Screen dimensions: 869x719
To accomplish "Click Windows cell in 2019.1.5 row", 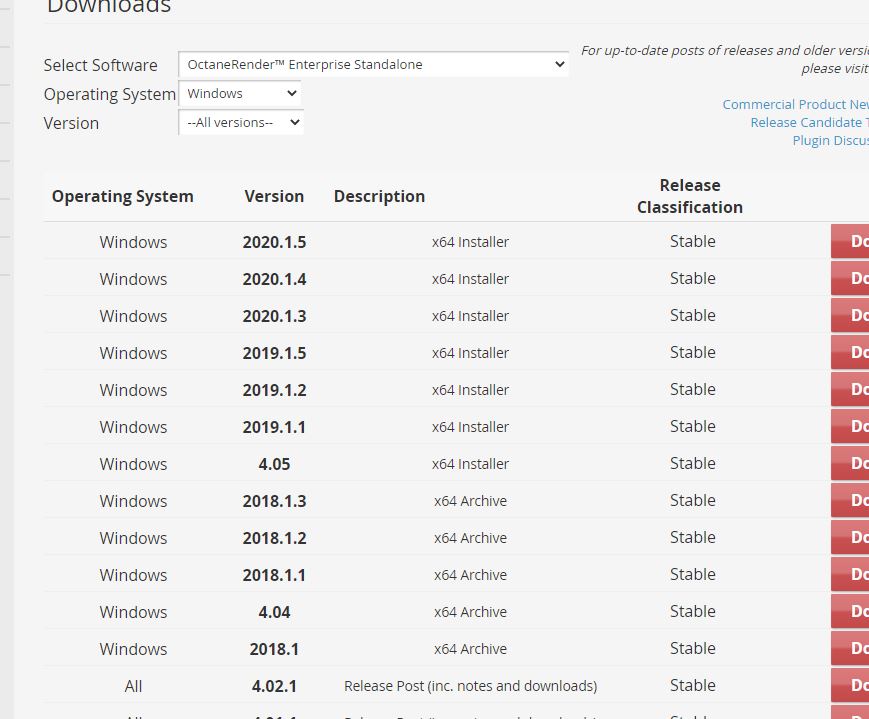I will [x=133, y=353].
